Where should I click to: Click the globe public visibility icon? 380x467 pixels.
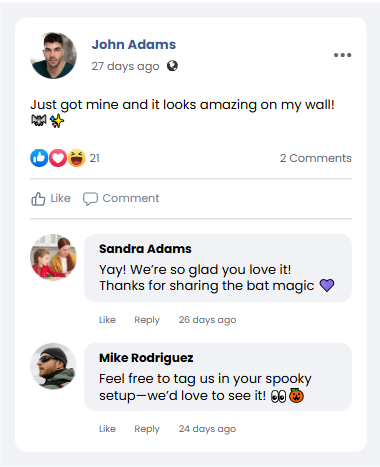172,66
